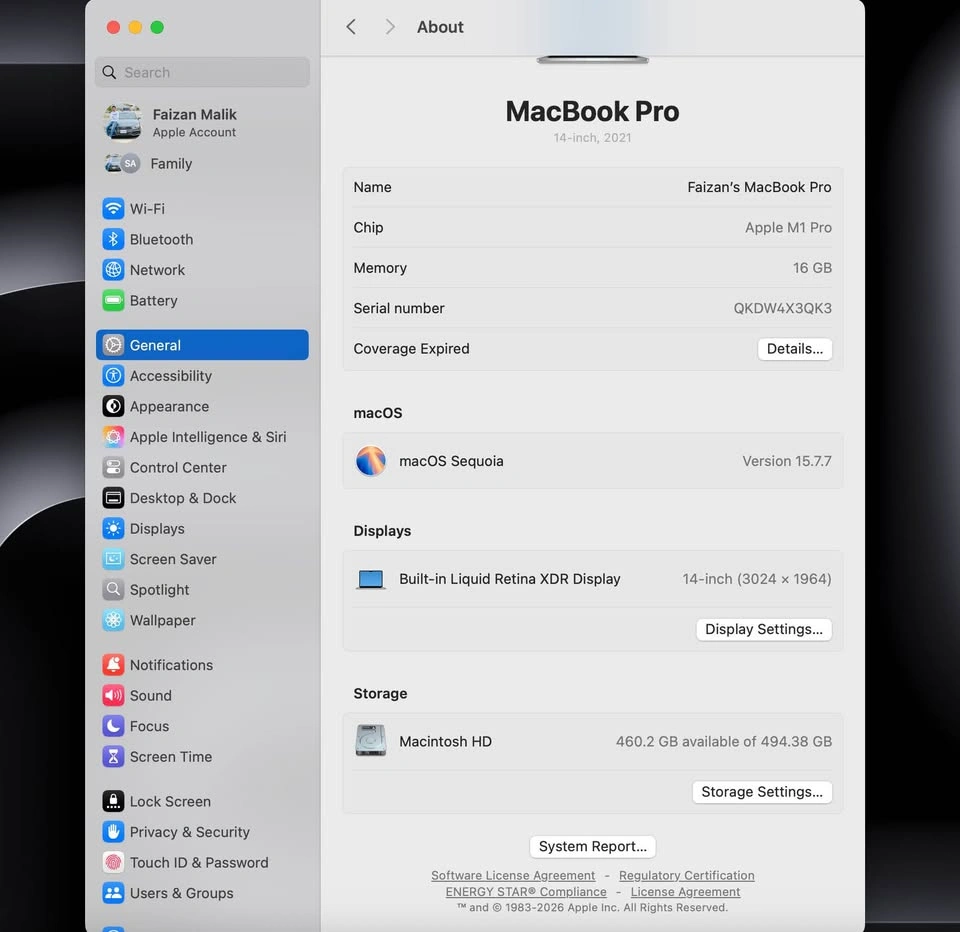Open Spotlight magnifier icon
The image size is (960, 932).
point(113,590)
